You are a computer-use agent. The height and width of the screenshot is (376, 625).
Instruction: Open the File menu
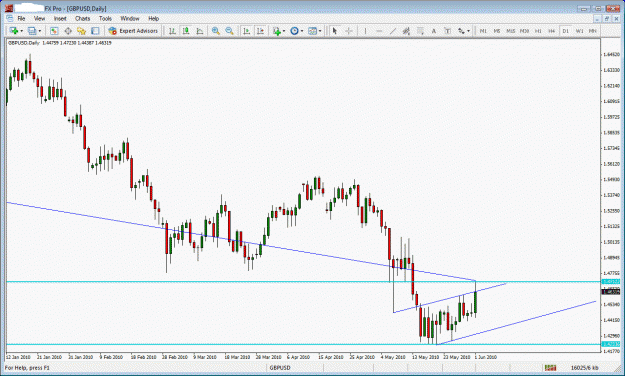(x=21, y=18)
